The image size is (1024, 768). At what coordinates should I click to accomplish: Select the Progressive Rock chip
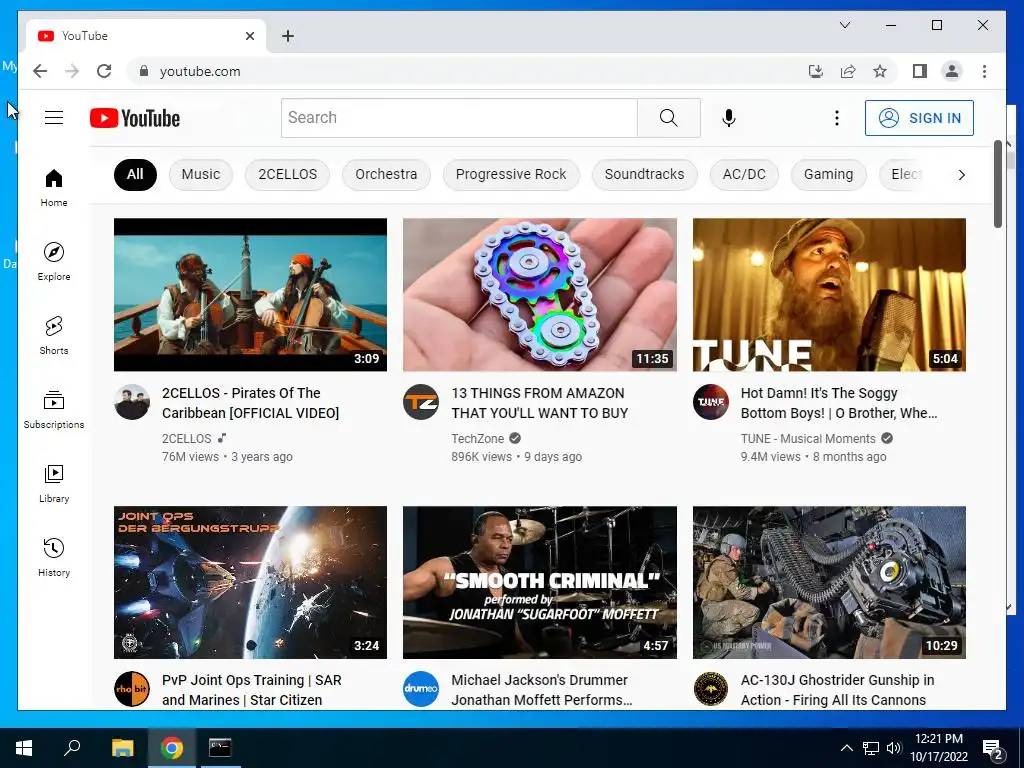tap(511, 174)
